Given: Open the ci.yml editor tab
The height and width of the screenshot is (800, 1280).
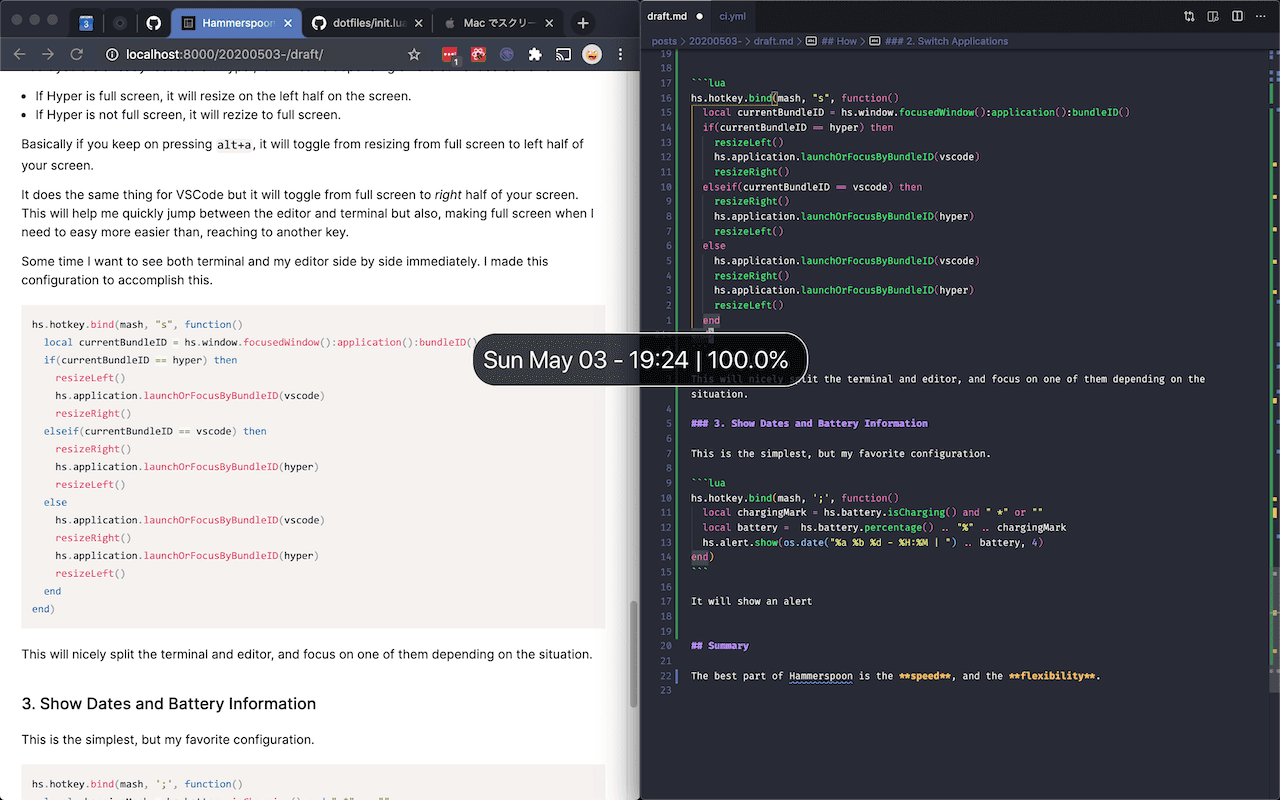Looking at the screenshot, I should [x=733, y=16].
